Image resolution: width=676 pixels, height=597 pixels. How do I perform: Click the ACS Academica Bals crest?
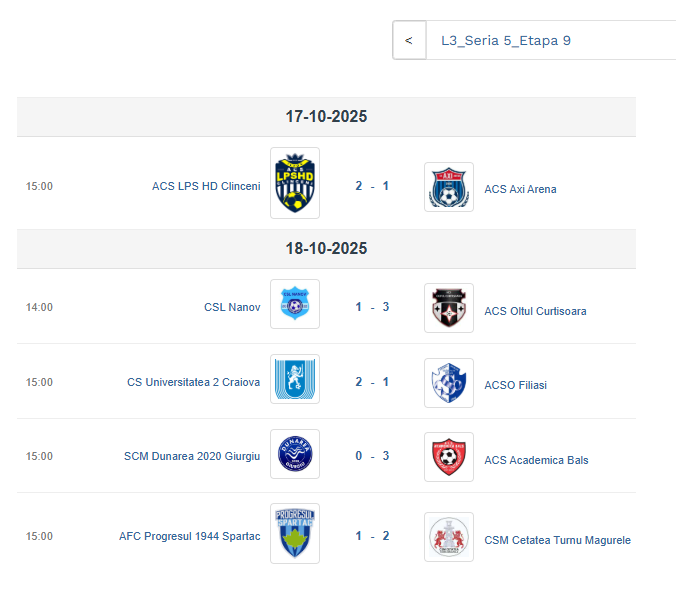(x=449, y=457)
